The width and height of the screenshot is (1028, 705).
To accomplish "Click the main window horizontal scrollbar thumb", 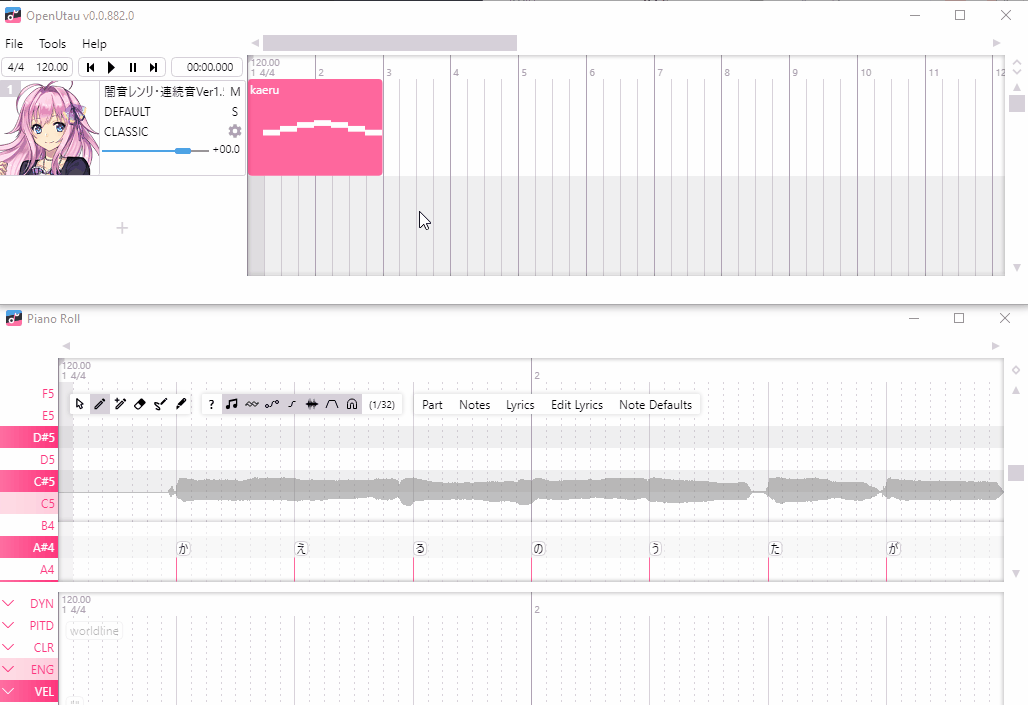I will coord(389,43).
